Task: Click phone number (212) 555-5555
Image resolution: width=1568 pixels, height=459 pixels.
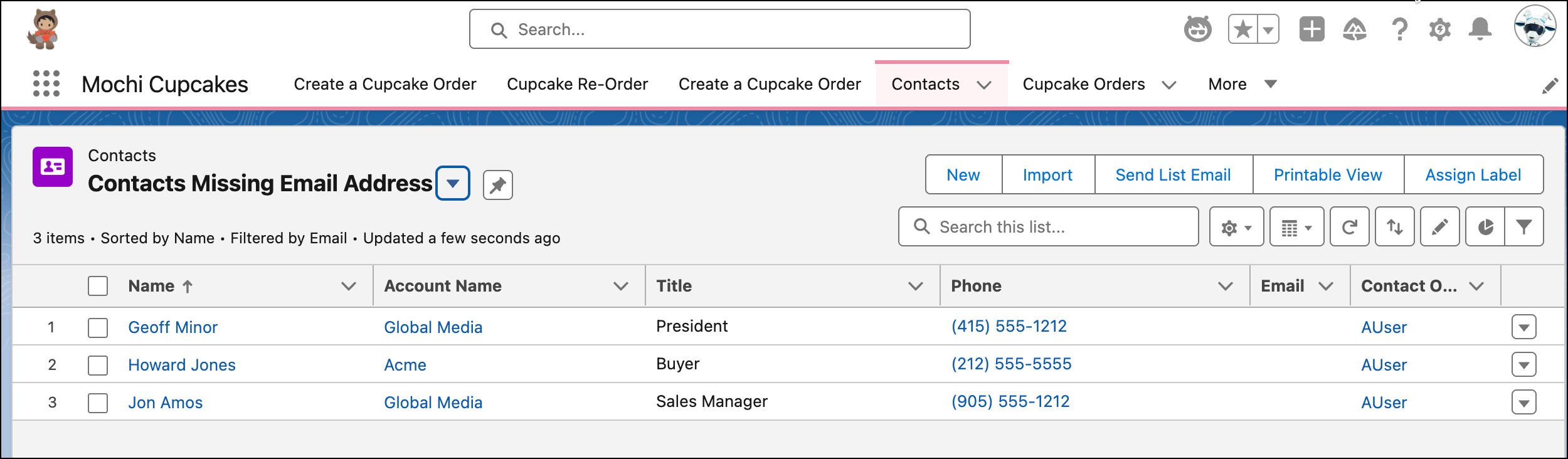Action: [1012, 364]
